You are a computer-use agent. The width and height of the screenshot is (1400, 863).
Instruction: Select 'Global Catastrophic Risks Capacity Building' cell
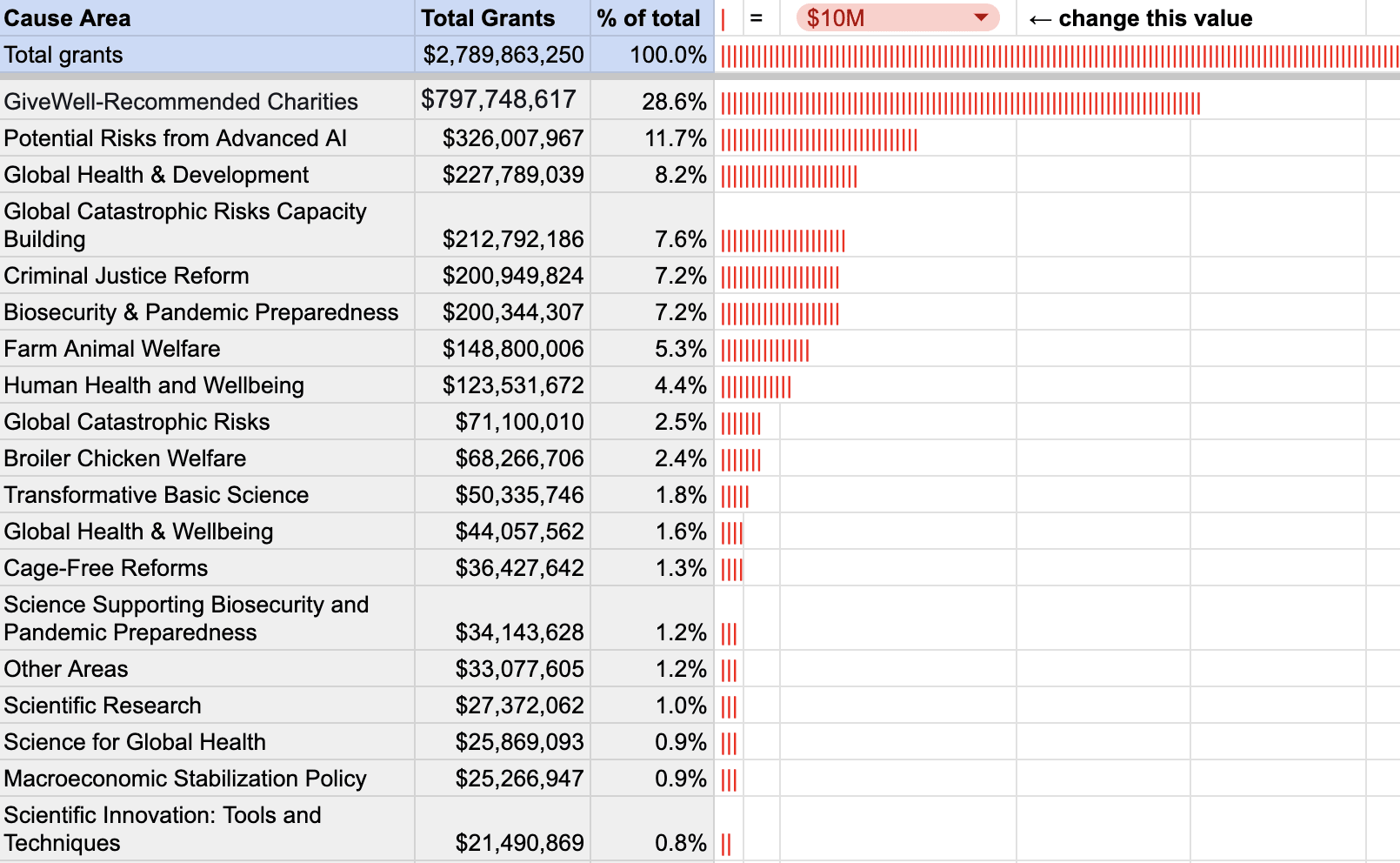point(207,224)
